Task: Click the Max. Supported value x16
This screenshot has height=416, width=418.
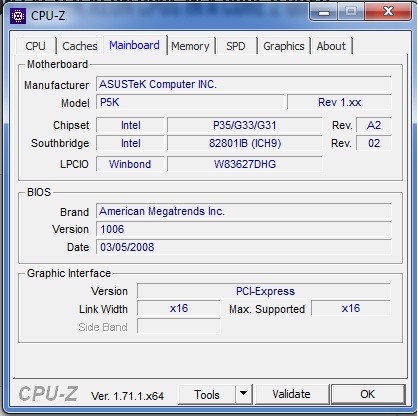Action: pos(351,308)
